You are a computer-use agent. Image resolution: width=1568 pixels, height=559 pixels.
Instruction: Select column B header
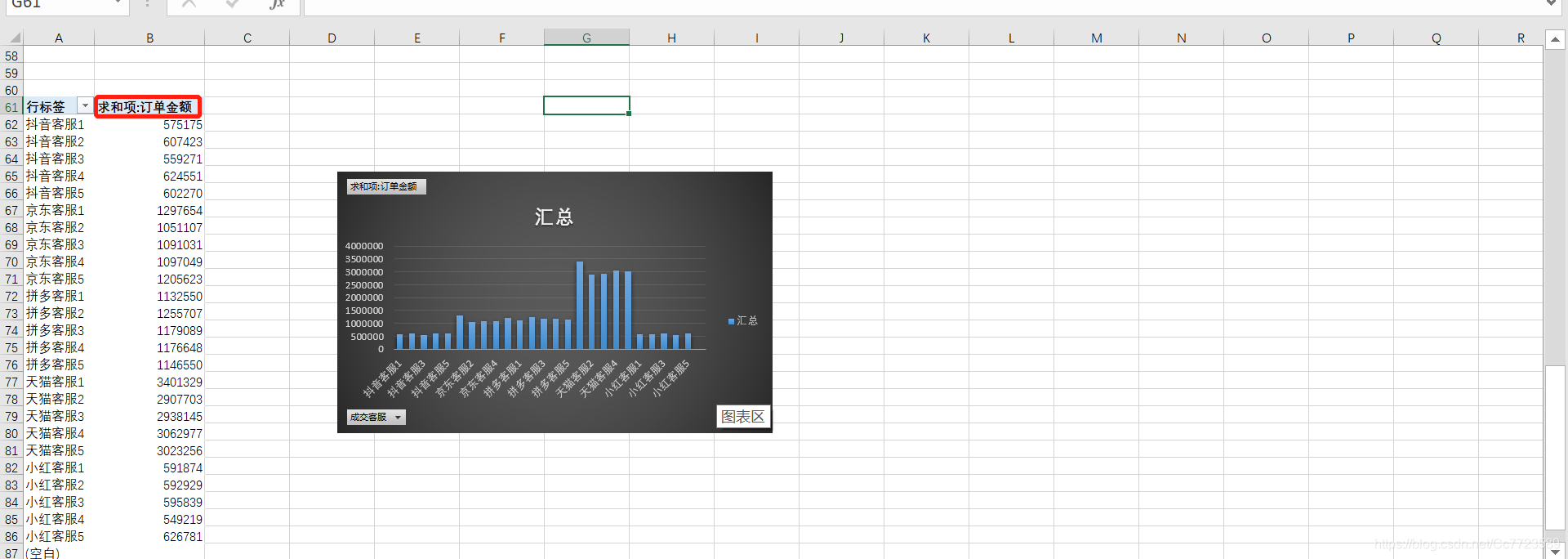point(149,38)
